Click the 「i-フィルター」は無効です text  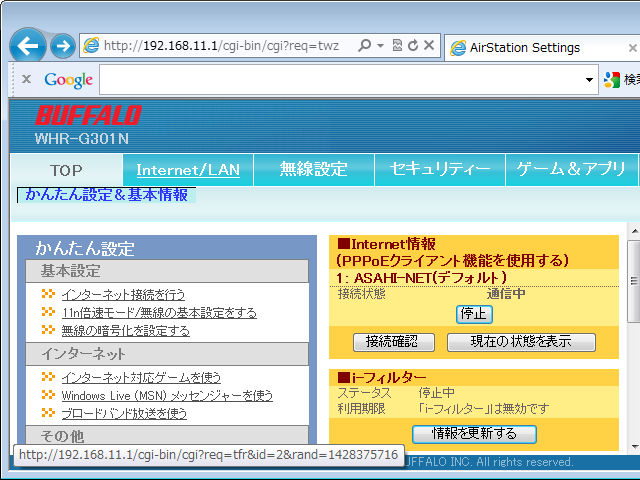pos(484,409)
